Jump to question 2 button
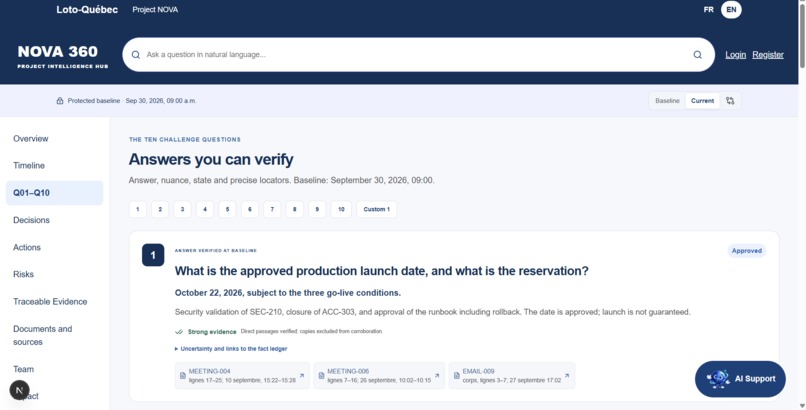 coord(160,209)
